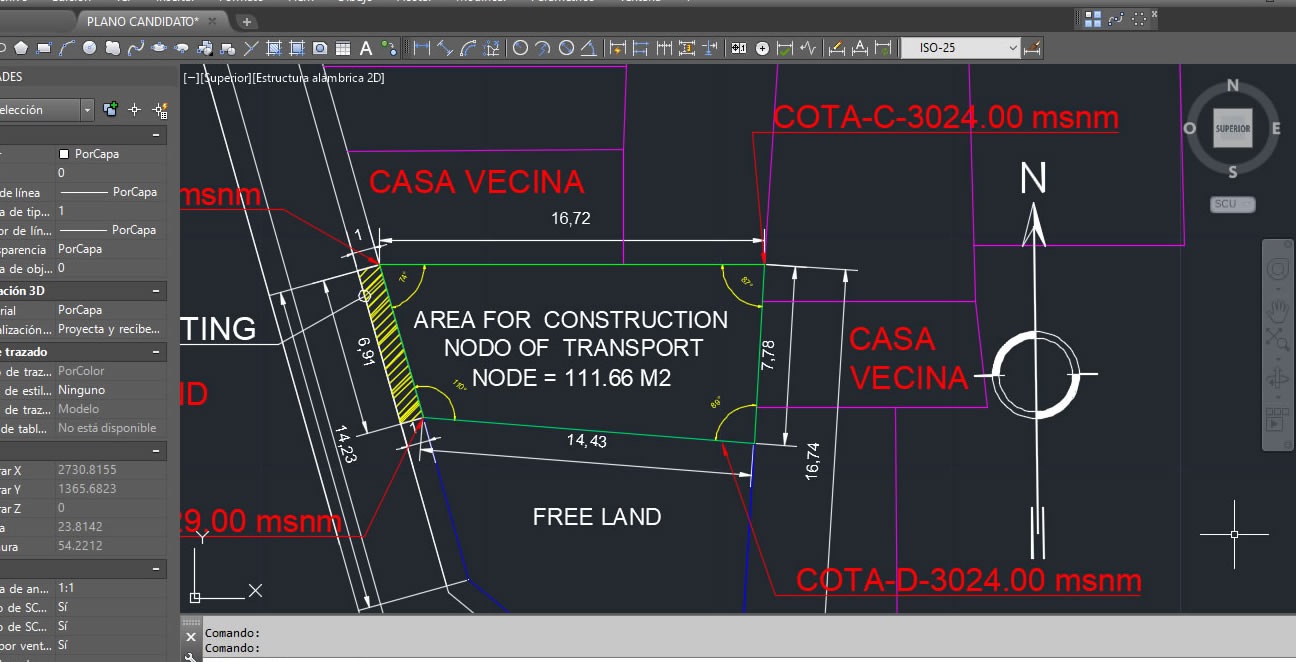This screenshot has height=662, width=1296.
Task: Open the ISO-25 dimension style dropdown
Action: click(x=1012, y=47)
